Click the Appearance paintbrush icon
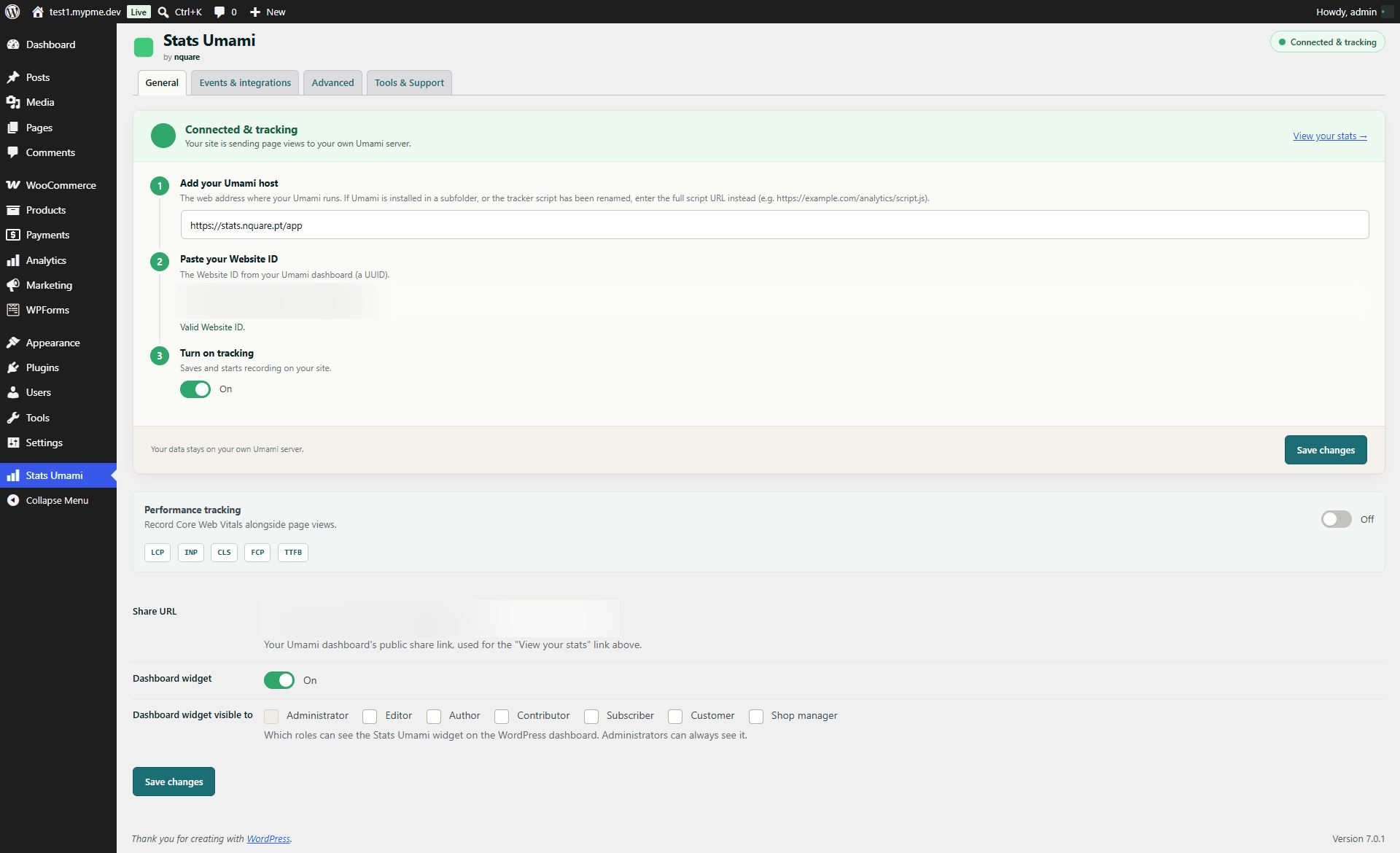1400x853 pixels. coord(13,343)
